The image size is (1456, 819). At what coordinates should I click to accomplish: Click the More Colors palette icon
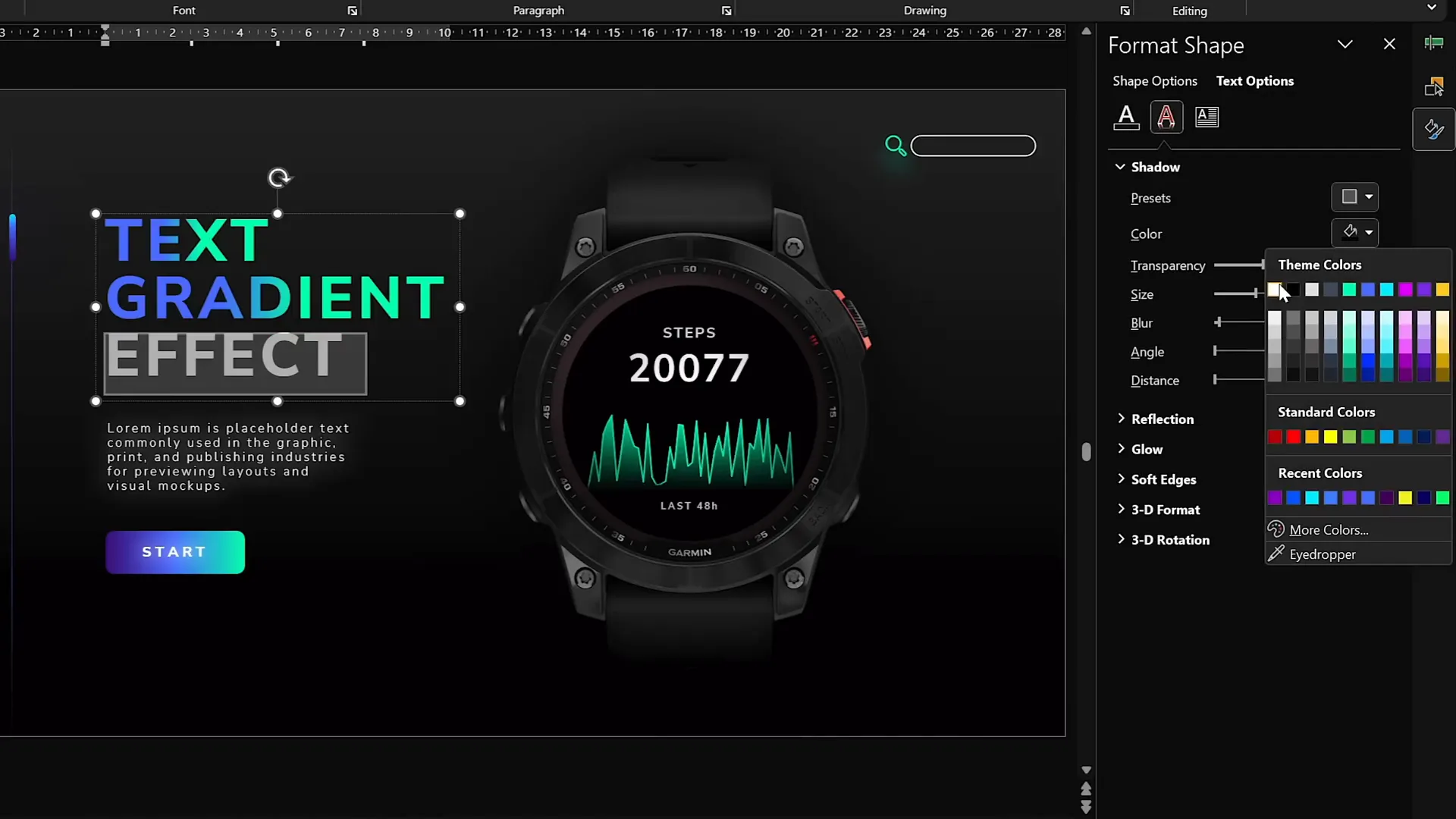[x=1276, y=529]
